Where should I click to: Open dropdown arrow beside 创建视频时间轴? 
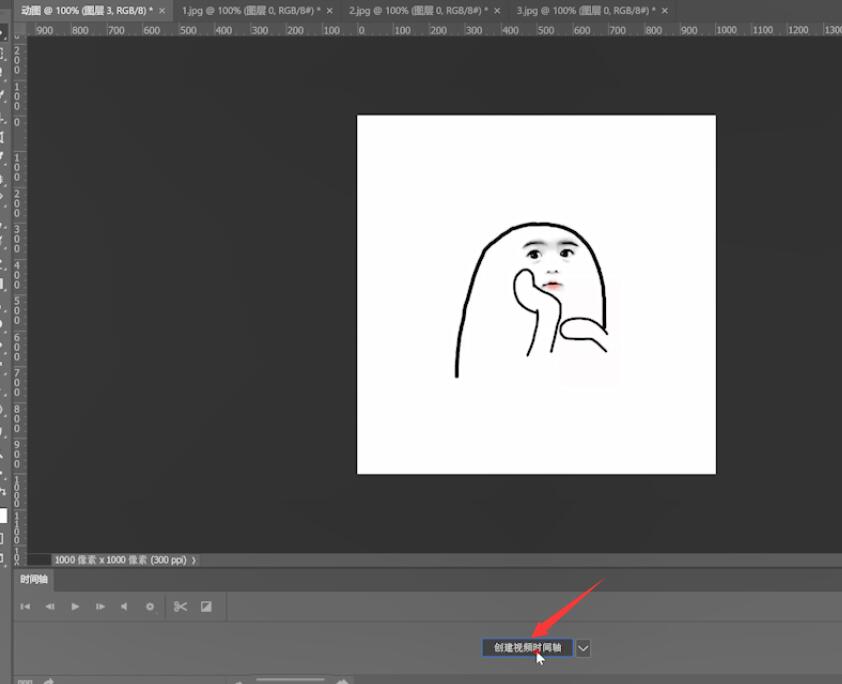click(583, 648)
